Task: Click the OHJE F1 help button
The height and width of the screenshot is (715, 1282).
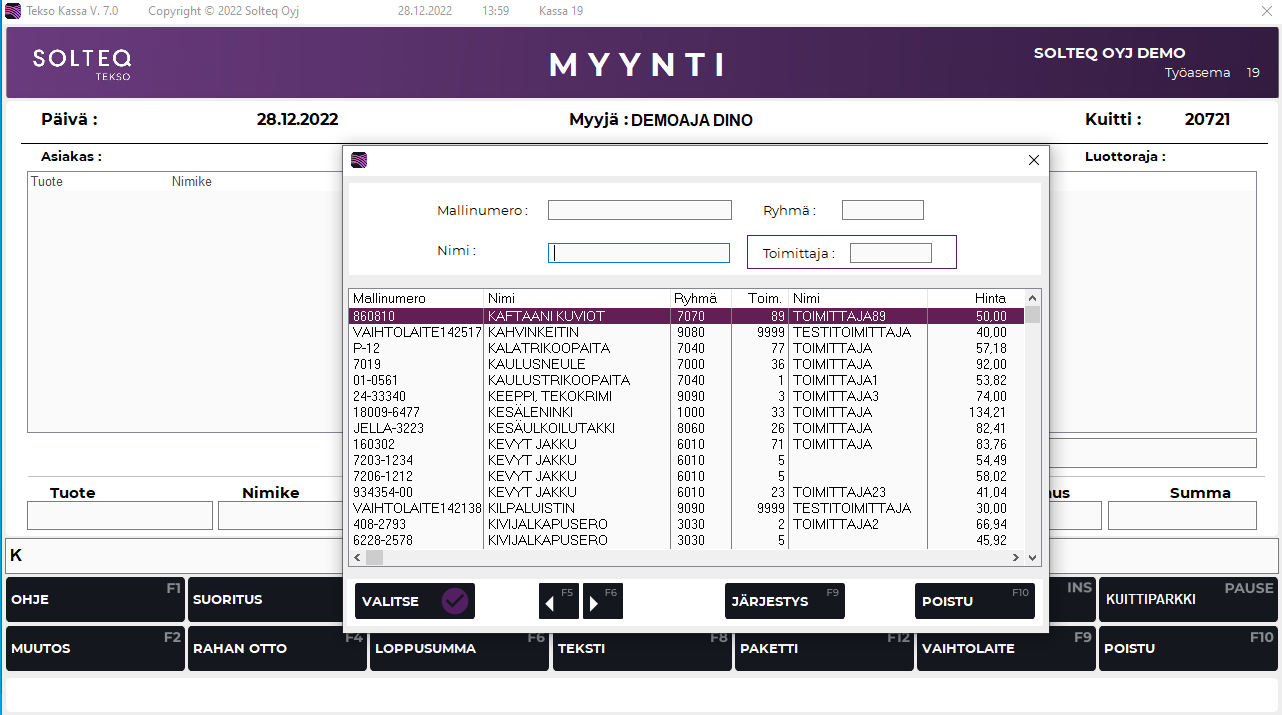Action: 95,600
